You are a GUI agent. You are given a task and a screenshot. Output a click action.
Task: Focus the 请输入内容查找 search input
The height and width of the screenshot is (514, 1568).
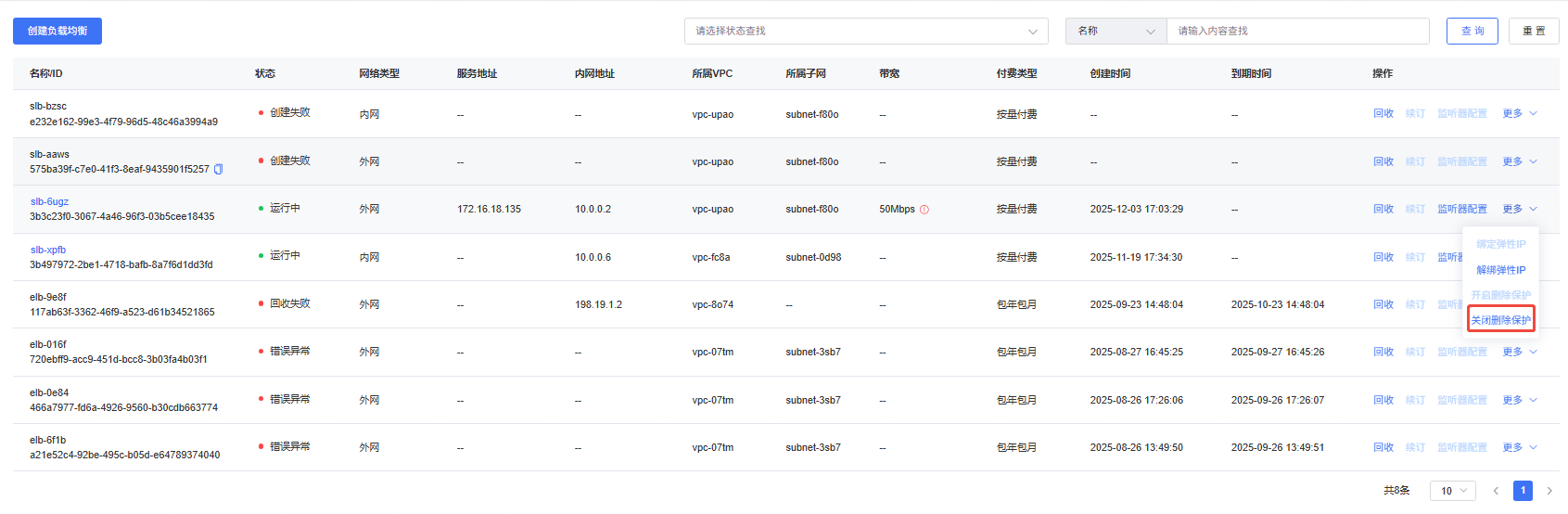click(x=1297, y=32)
